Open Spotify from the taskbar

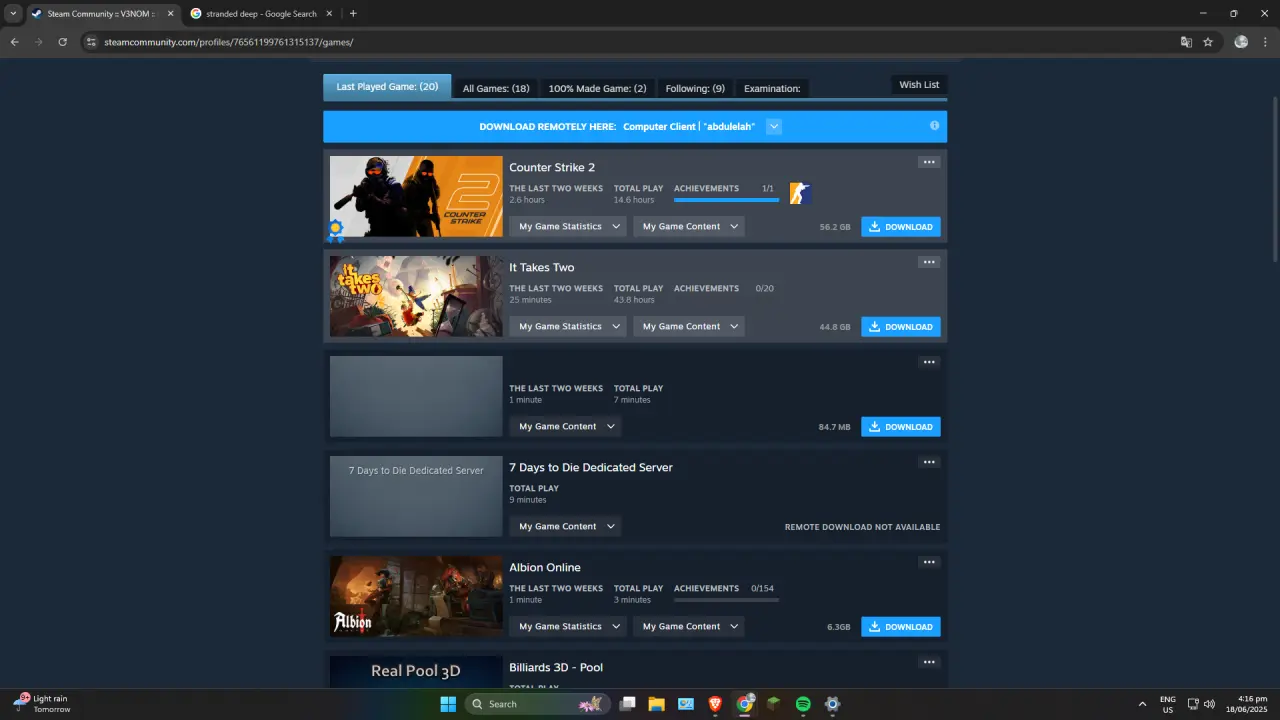[803, 704]
